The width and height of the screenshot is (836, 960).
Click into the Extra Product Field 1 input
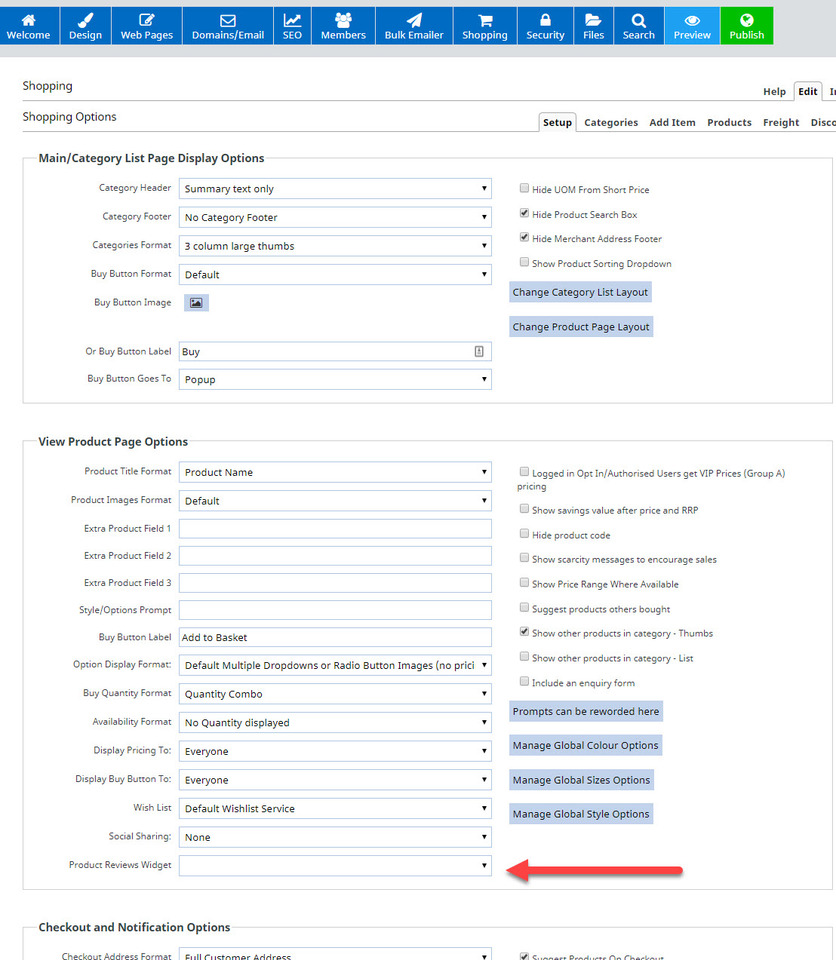pyautogui.click(x=335, y=529)
